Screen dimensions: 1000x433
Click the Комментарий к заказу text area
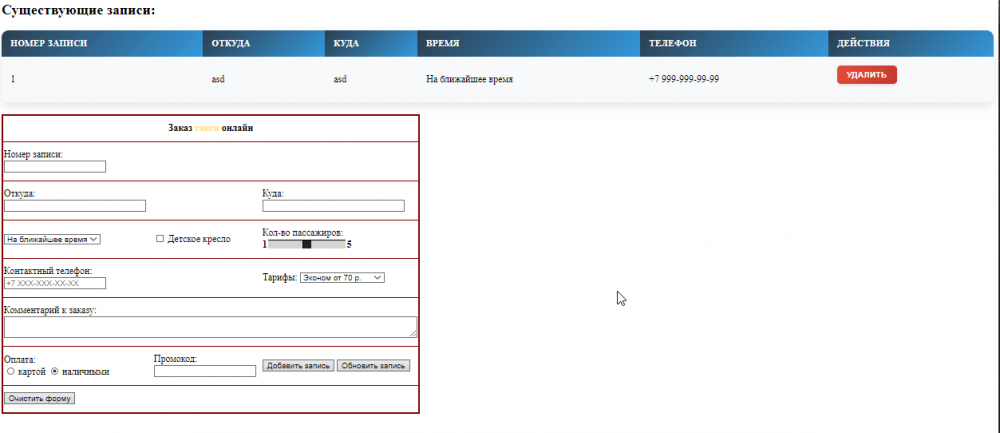tap(210, 327)
